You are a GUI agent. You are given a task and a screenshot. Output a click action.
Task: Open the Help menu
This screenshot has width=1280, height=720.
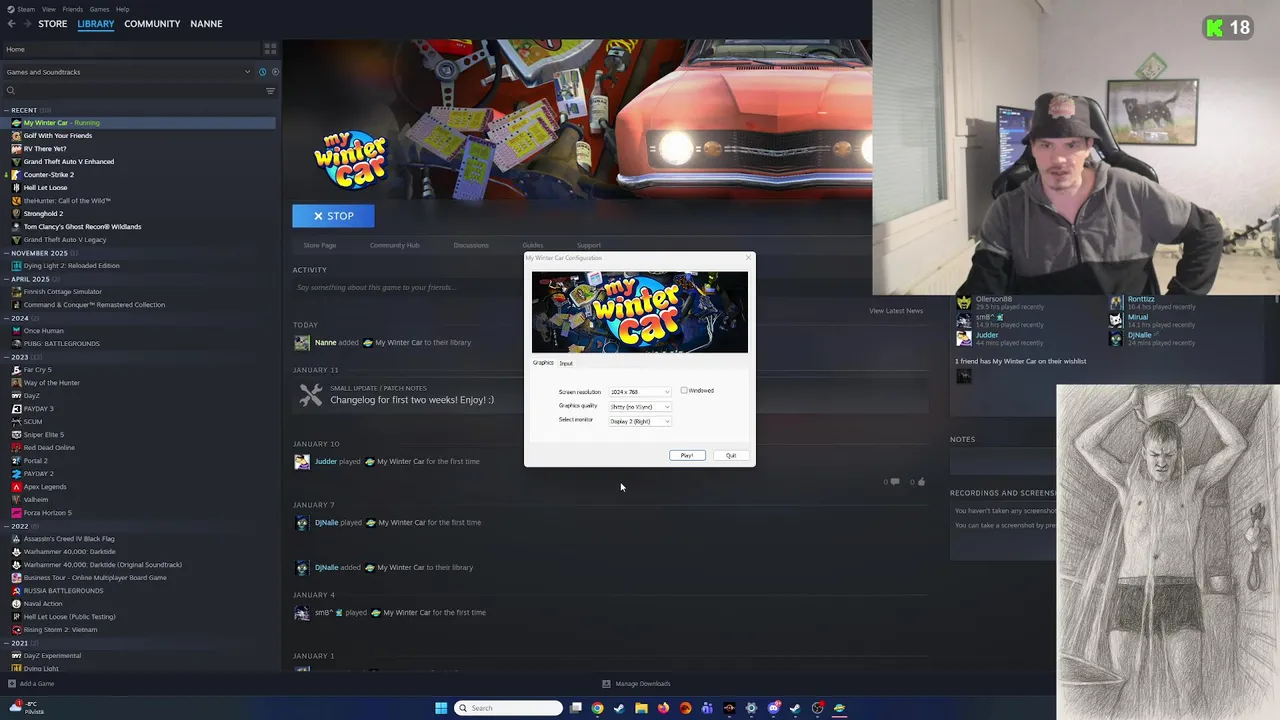[x=122, y=9]
